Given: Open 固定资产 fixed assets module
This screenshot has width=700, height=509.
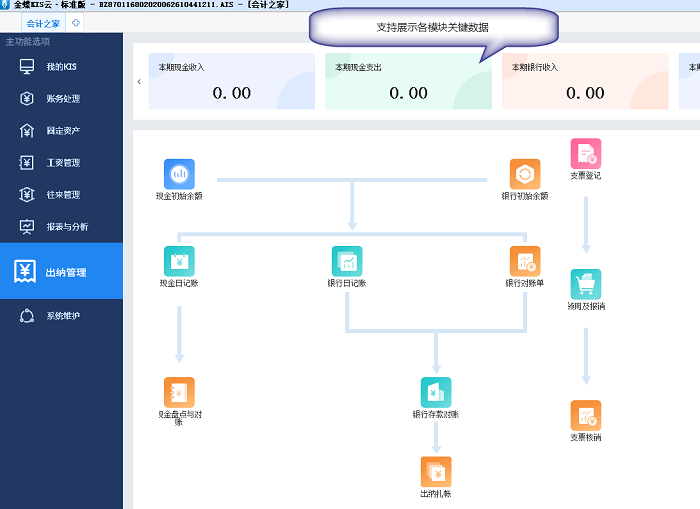Looking at the screenshot, I should pos(62,131).
